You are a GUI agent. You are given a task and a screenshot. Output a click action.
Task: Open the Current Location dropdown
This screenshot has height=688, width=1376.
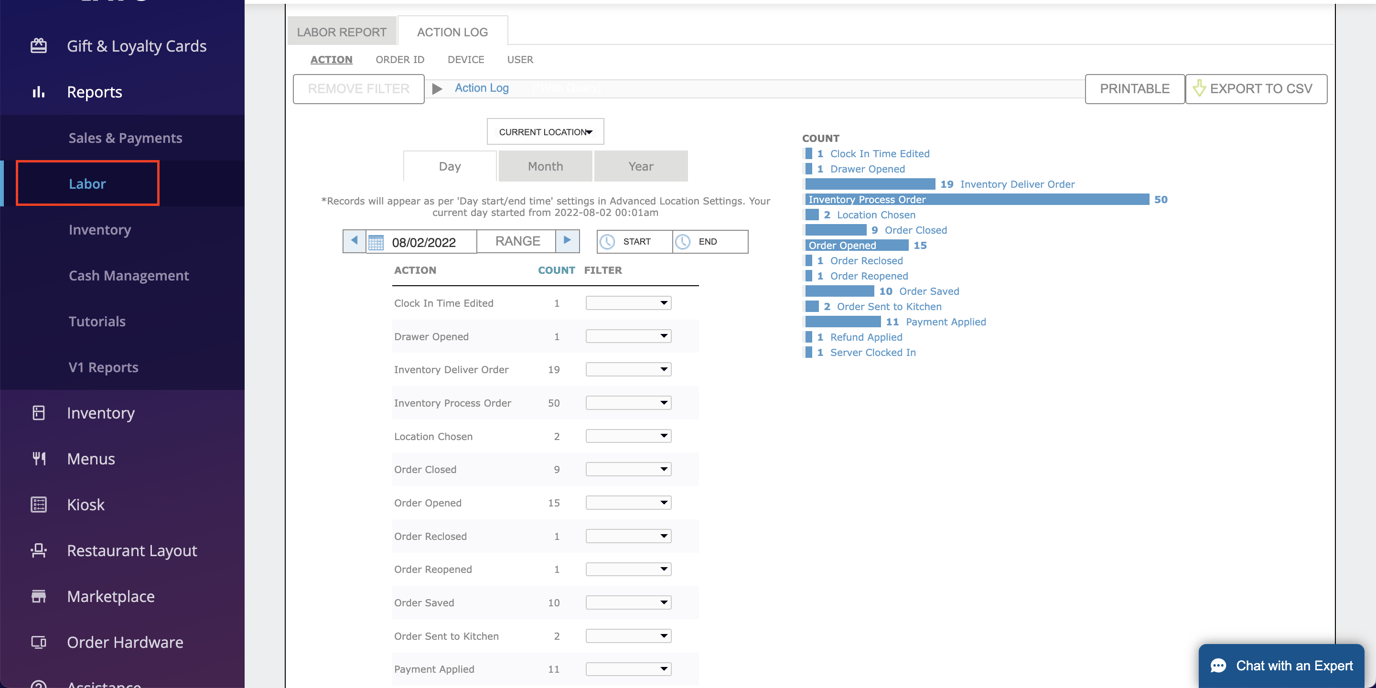pyautogui.click(x=545, y=132)
